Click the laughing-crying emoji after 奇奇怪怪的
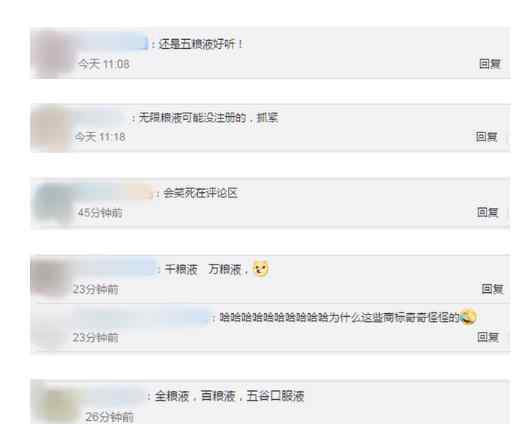Viewport: 520px width, 424px height. (468, 317)
